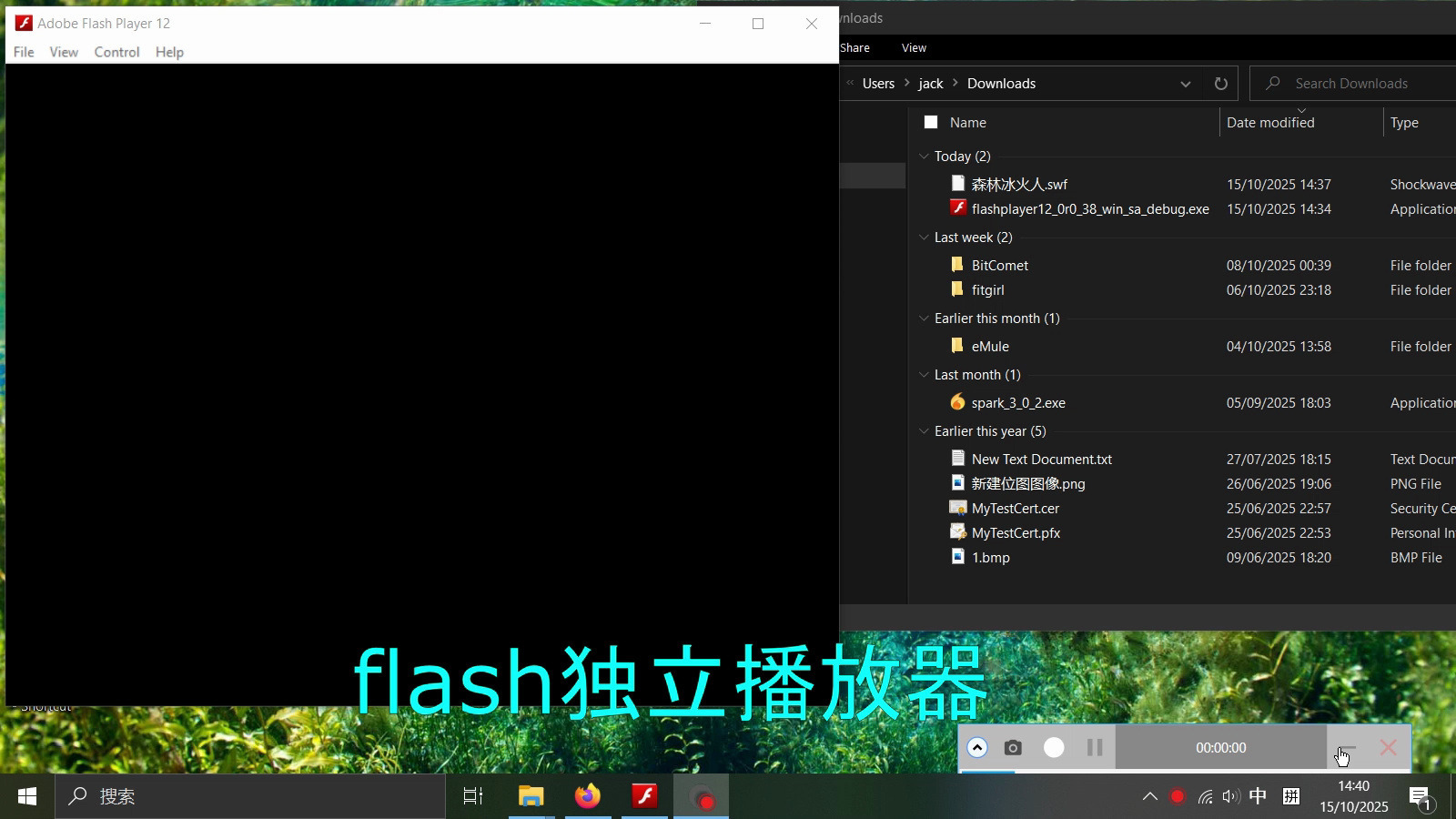Switch to Flash Player on the taskbar

645,796
